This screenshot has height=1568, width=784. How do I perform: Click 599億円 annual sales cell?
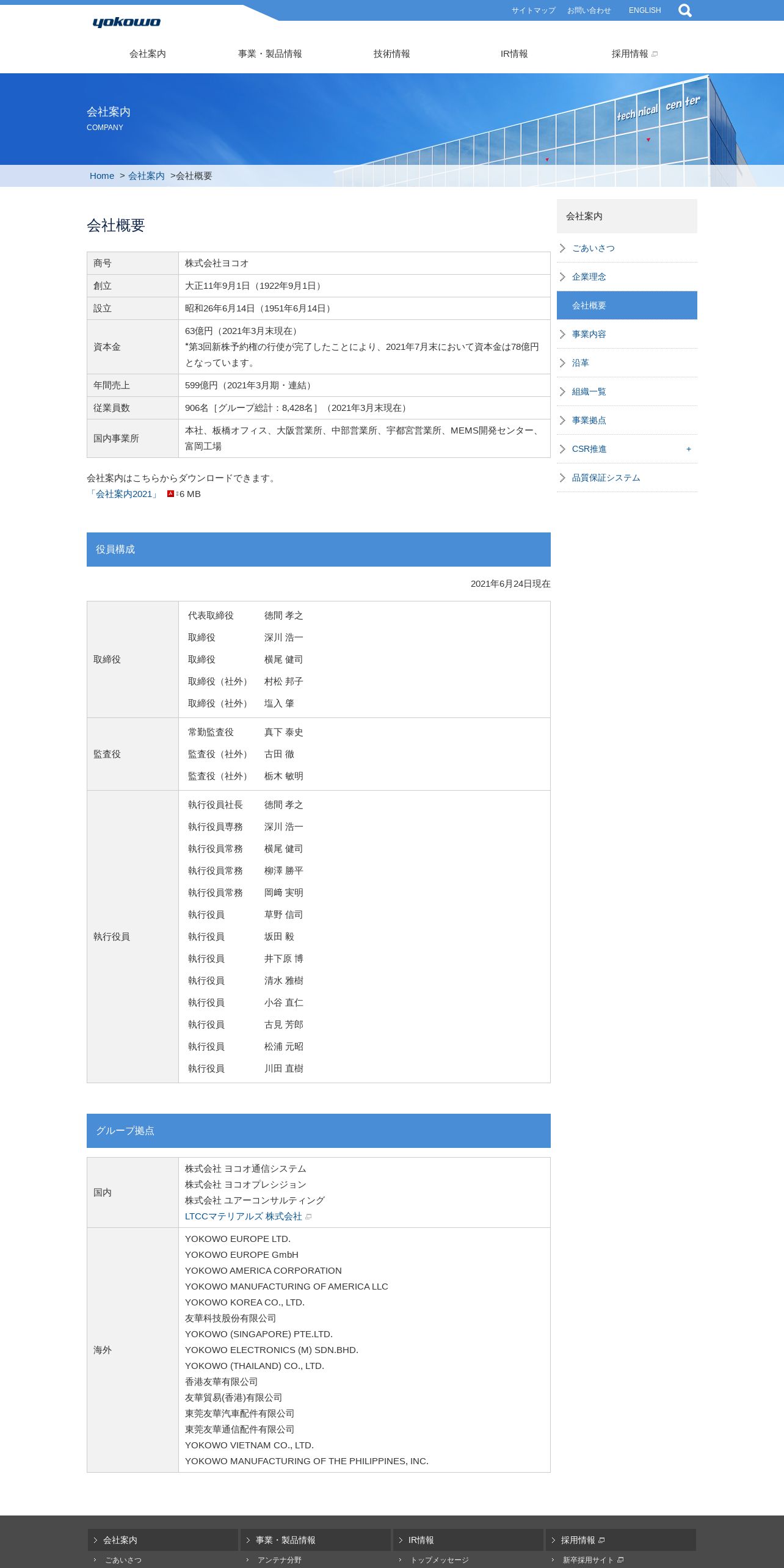tap(365, 385)
